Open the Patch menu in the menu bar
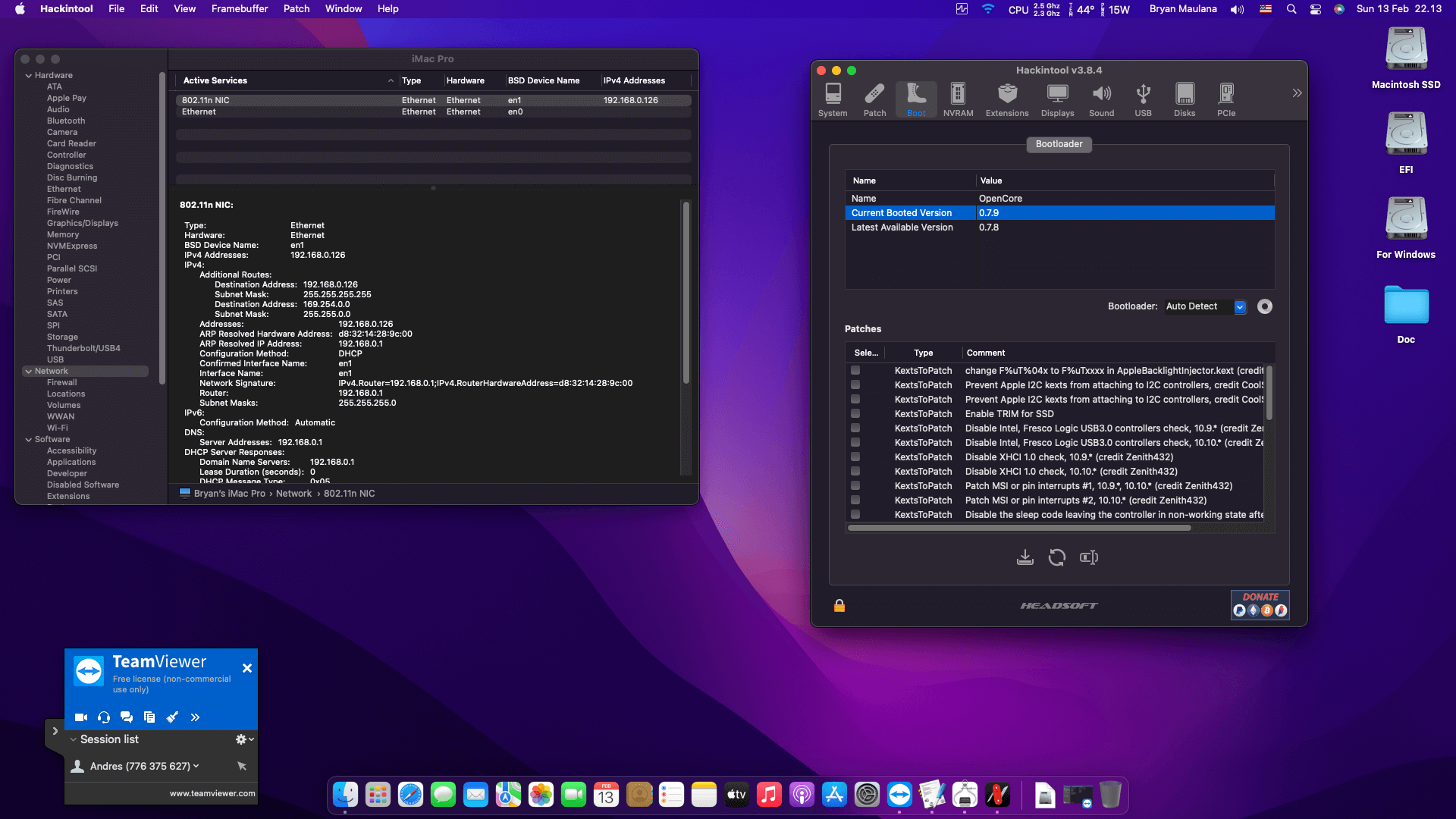Viewport: 1456px width, 819px height. (297, 9)
